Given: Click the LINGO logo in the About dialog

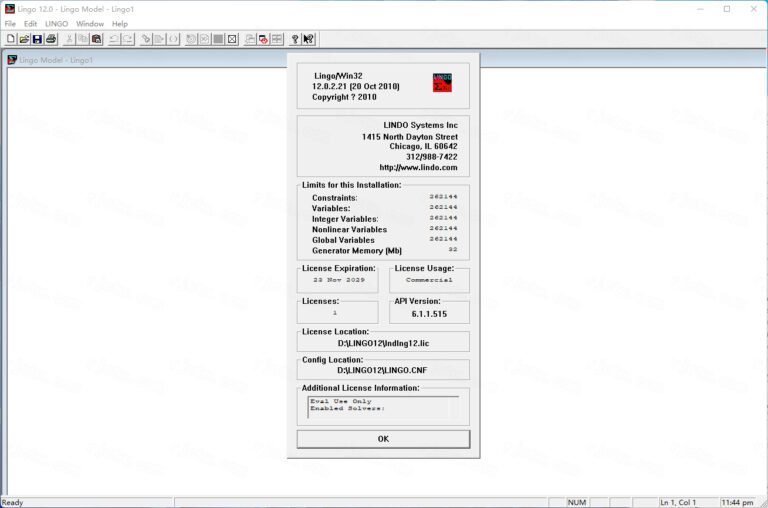Looking at the screenshot, I should pos(442,82).
